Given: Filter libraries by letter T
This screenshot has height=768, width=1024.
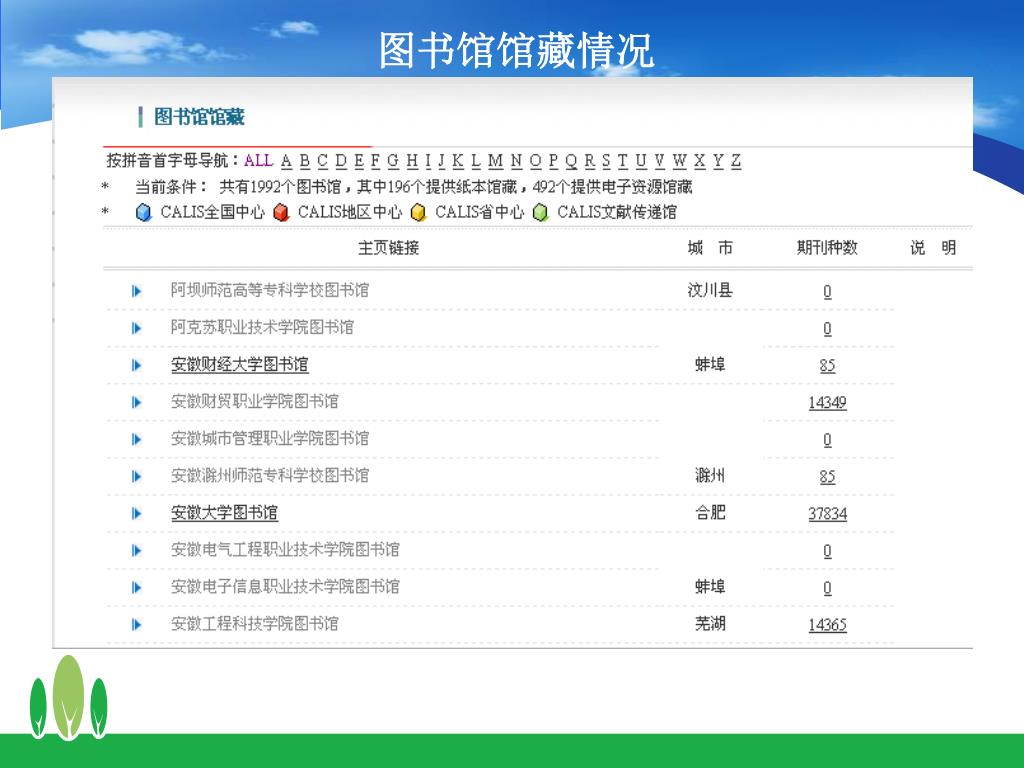Looking at the screenshot, I should click(x=622, y=161).
